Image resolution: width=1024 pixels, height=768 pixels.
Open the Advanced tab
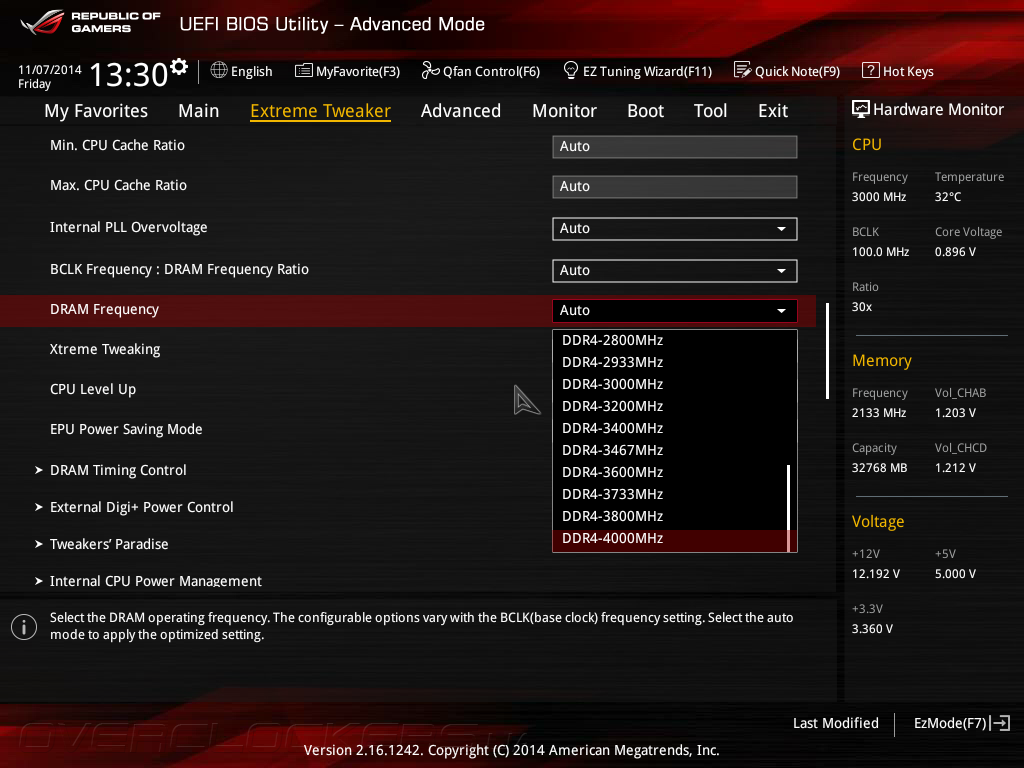(461, 111)
